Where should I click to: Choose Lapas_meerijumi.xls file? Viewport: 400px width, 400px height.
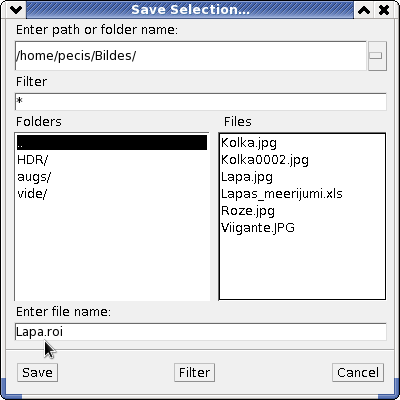click(x=282, y=194)
